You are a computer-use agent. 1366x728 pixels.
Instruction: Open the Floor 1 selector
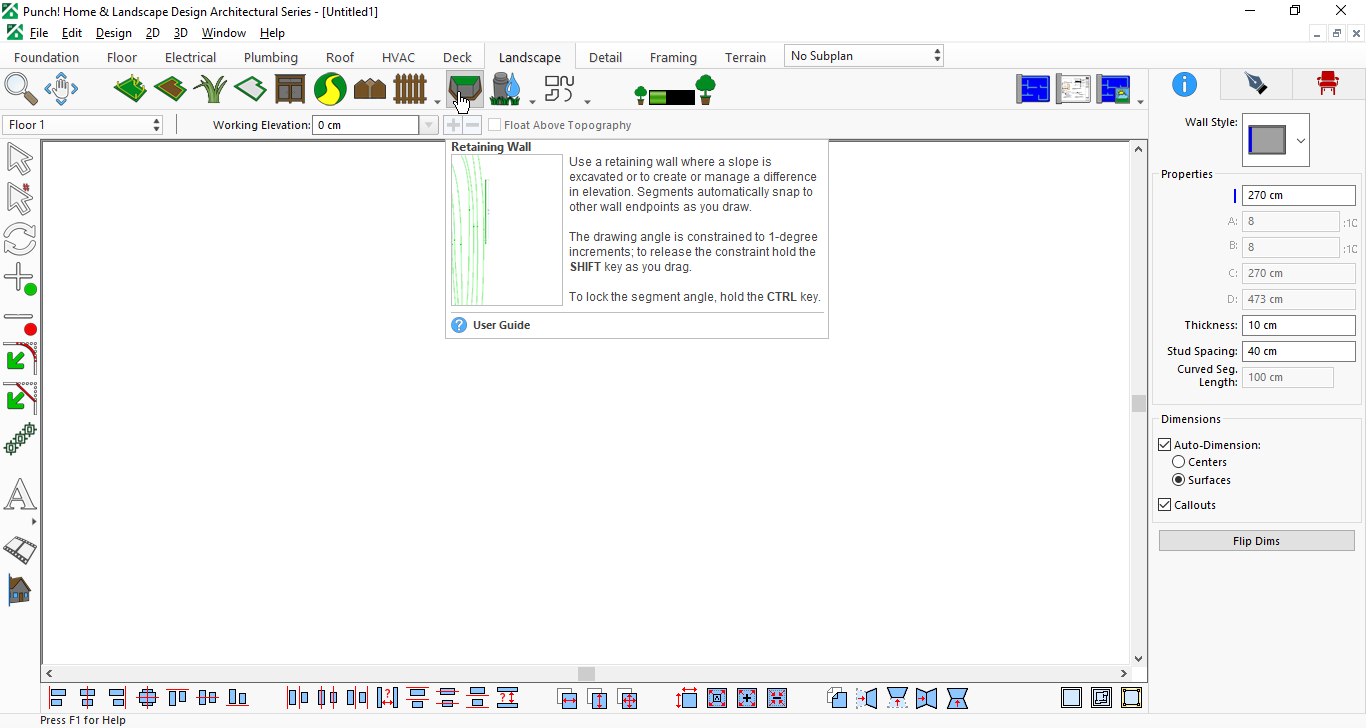click(83, 125)
